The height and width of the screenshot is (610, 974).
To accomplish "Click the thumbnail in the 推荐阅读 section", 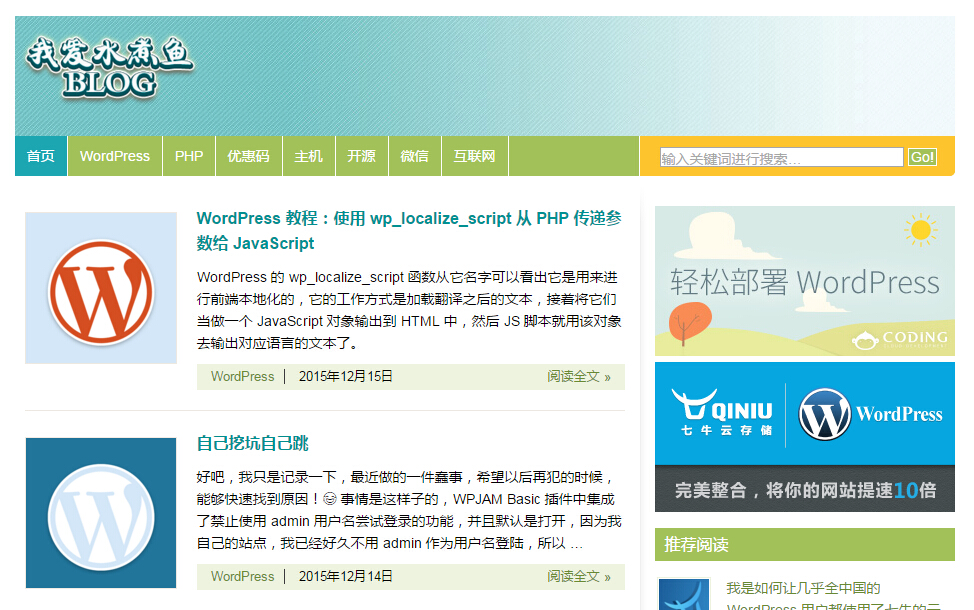I will (683, 595).
